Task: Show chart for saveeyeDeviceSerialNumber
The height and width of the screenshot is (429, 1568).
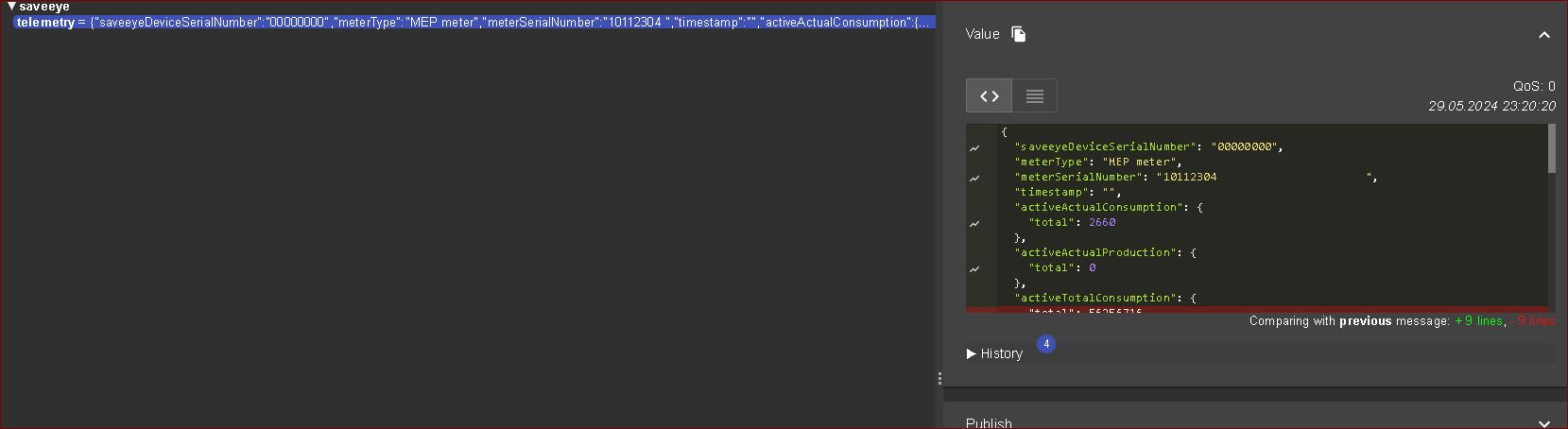Action: (x=974, y=148)
